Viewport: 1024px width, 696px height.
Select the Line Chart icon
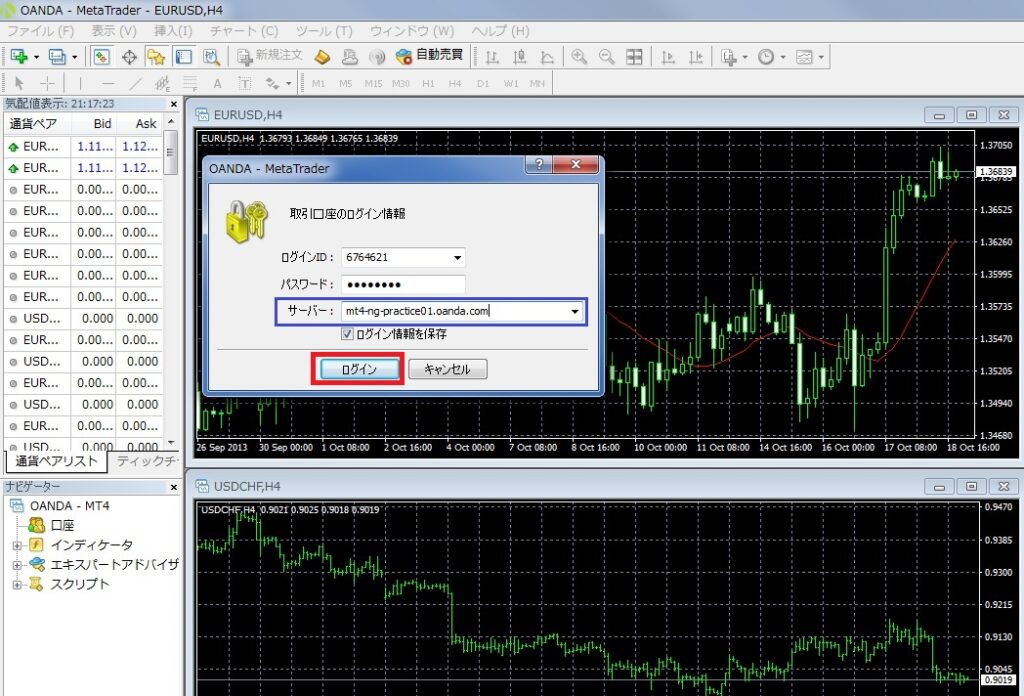547,57
